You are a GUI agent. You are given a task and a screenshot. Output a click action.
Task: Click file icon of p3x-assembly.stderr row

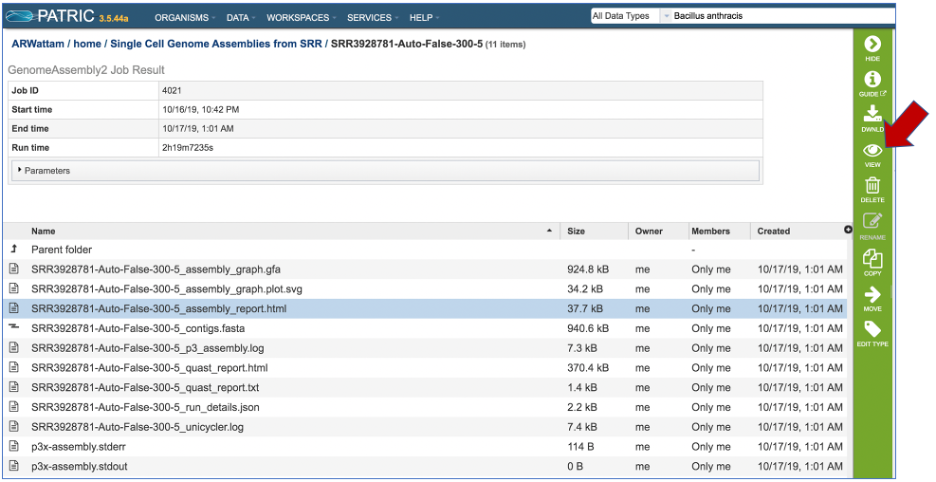(14, 446)
